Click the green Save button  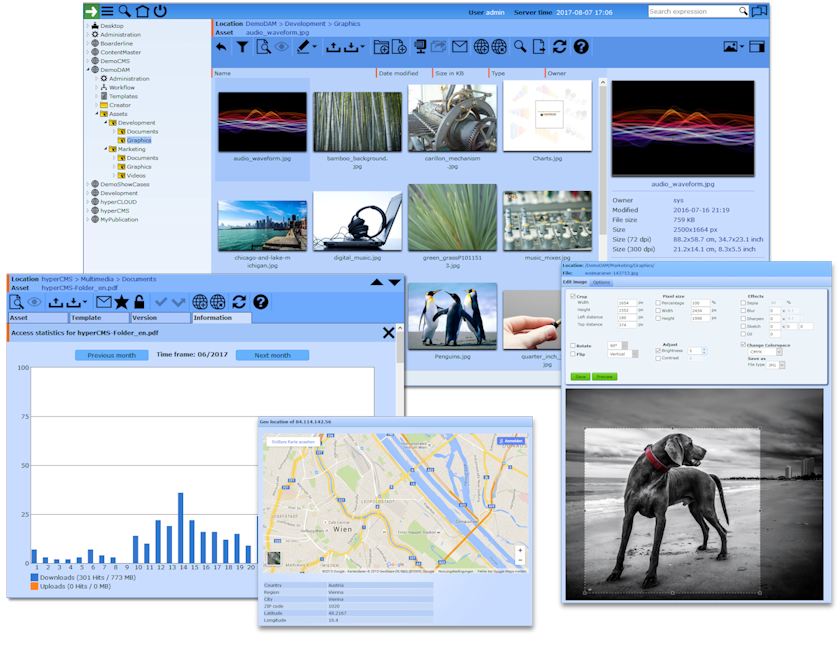580,377
